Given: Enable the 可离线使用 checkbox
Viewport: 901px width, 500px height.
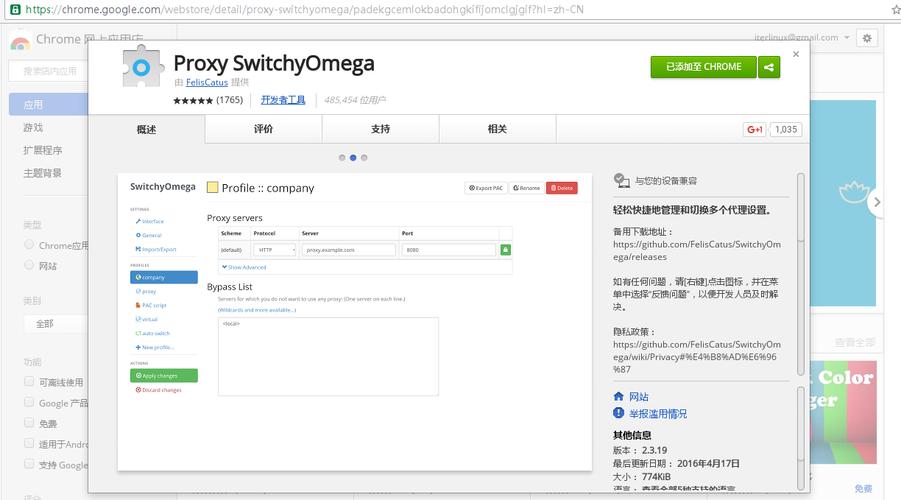Looking at the screenshot, I should 29,382.
